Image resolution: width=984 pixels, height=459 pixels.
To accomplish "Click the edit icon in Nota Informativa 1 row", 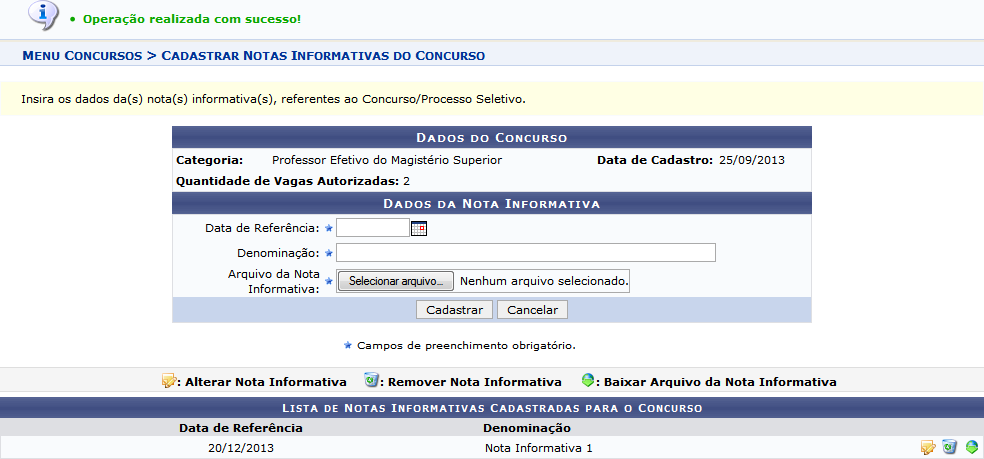I will (x=928, y=448).
